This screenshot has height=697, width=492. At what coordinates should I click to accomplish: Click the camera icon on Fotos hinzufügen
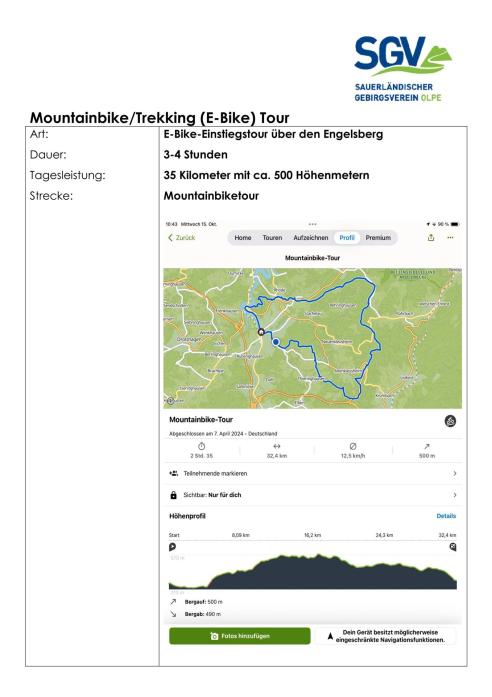(214, 636)
